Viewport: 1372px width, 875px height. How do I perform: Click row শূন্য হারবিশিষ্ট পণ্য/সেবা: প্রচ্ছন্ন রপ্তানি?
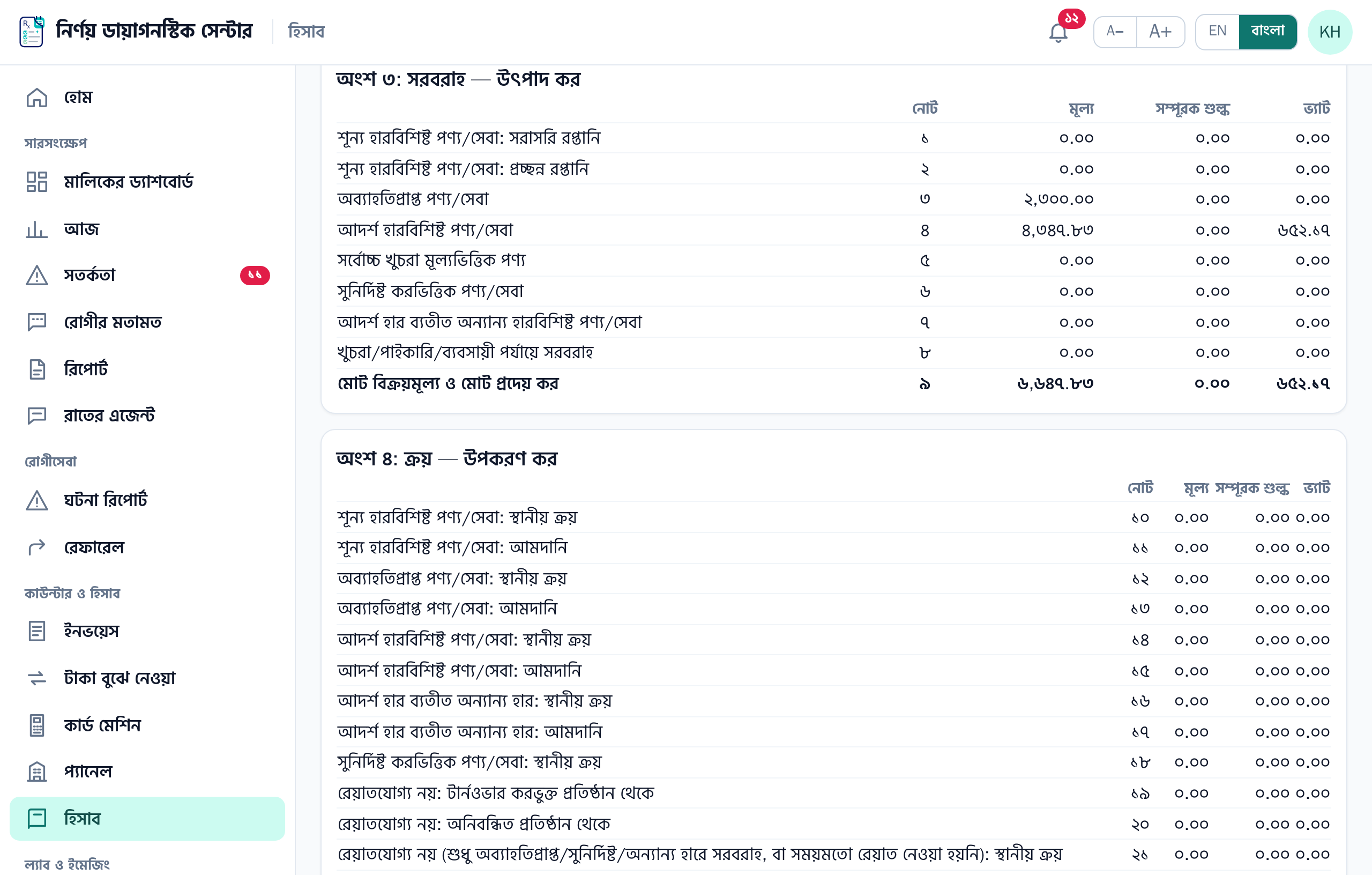click(x=833, y=169)
